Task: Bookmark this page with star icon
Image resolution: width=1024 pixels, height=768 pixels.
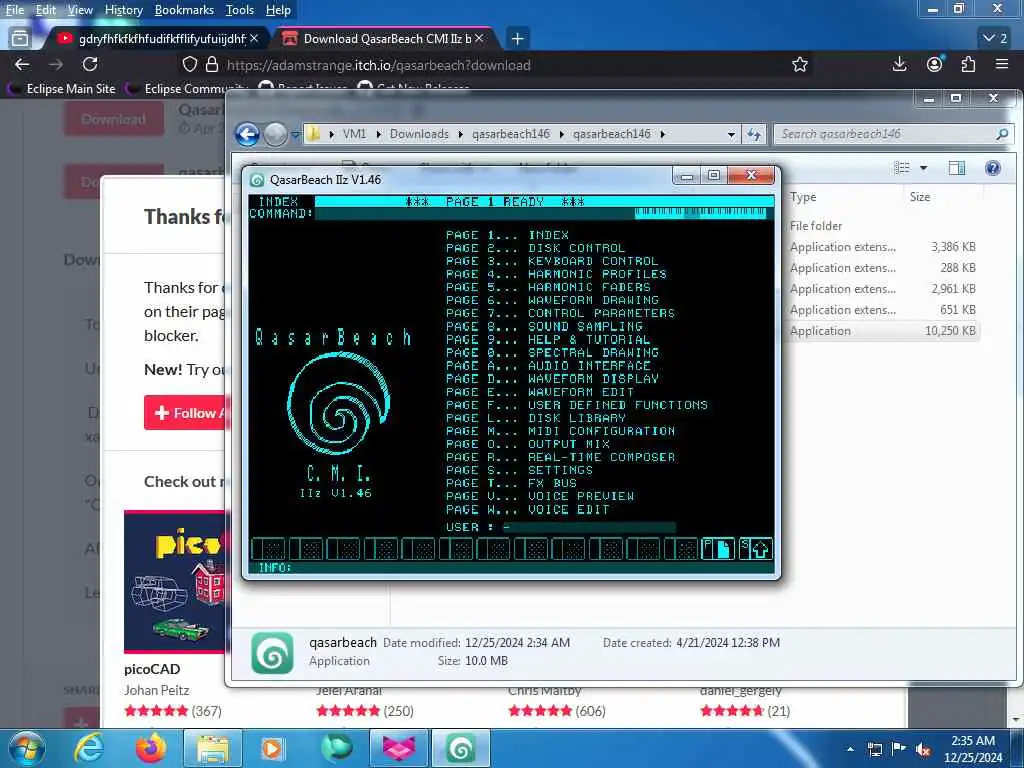Action: (x=800, y=65)
